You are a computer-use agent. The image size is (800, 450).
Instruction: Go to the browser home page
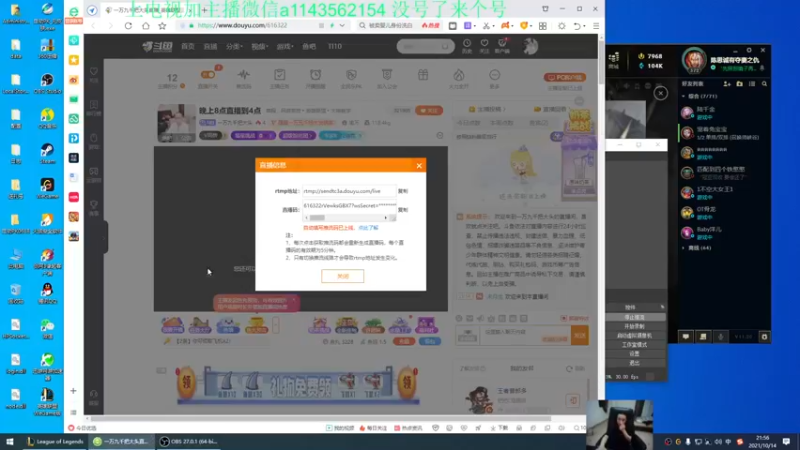click(145, 26)
